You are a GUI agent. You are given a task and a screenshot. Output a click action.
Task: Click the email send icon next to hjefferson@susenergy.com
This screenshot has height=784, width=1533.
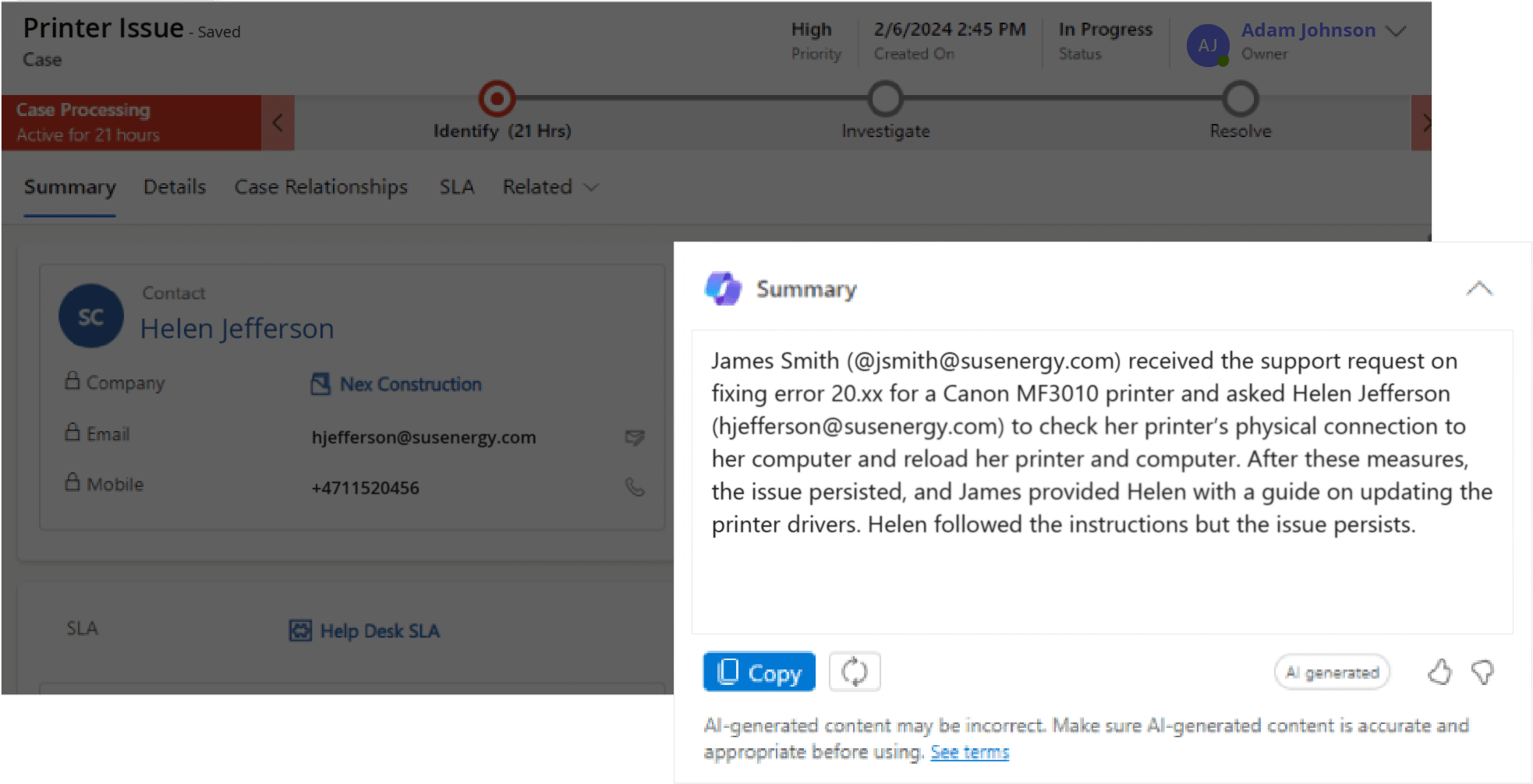[634, 438]
